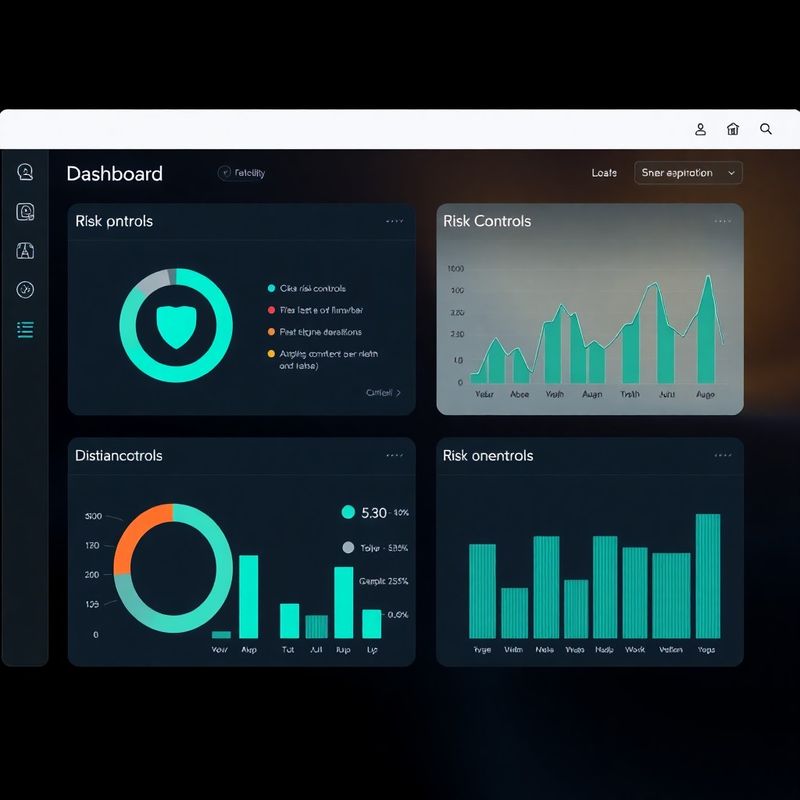Expand the Risk pntrols card options menu
Image resolution: width=800 pixels, height=800 pixels.
click(x=394, y=221)
